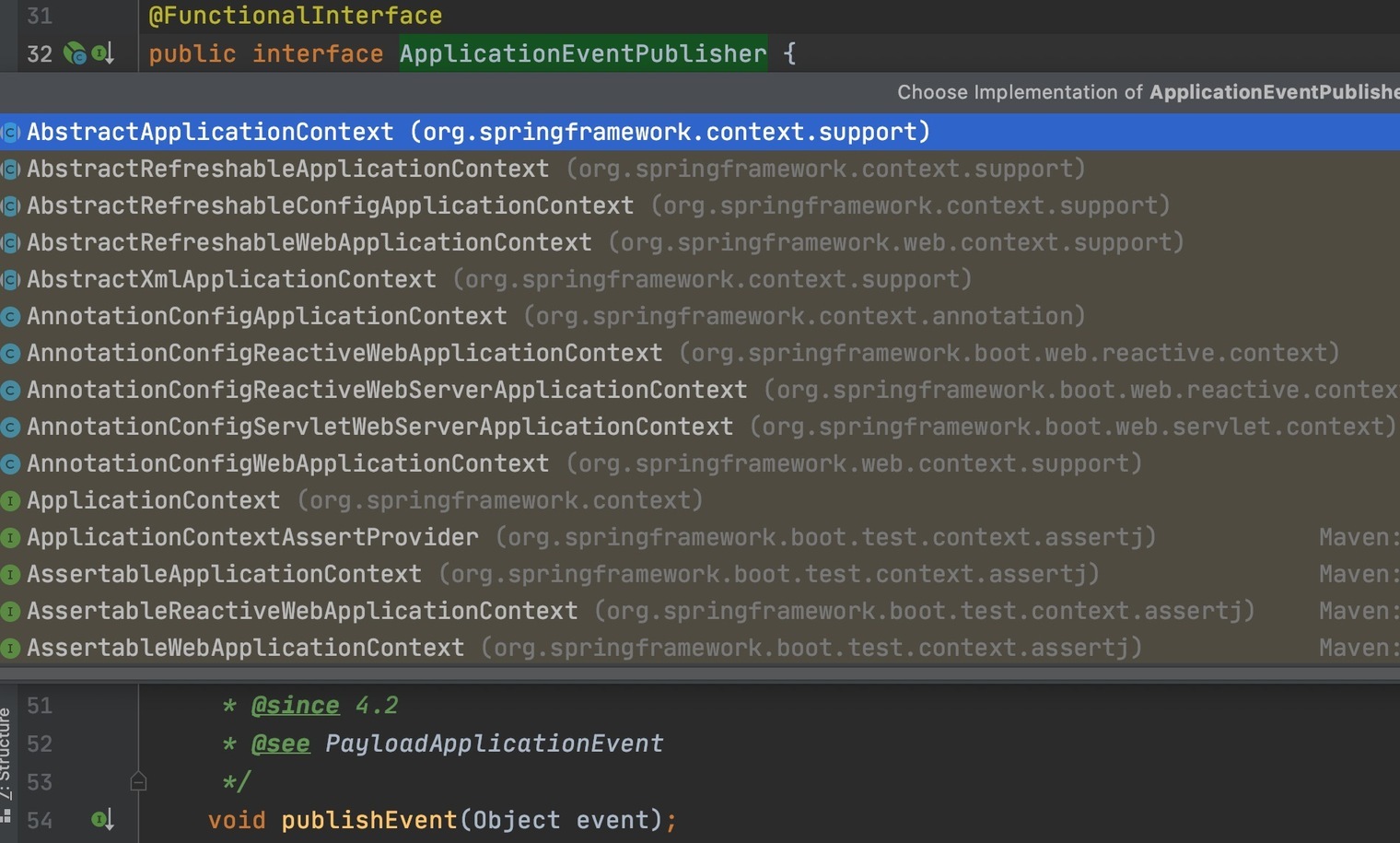Click the @FunctionalInterface annotation
Image resolution: width=1400 pixels, height=843 pixels.
tap(296, 16)
